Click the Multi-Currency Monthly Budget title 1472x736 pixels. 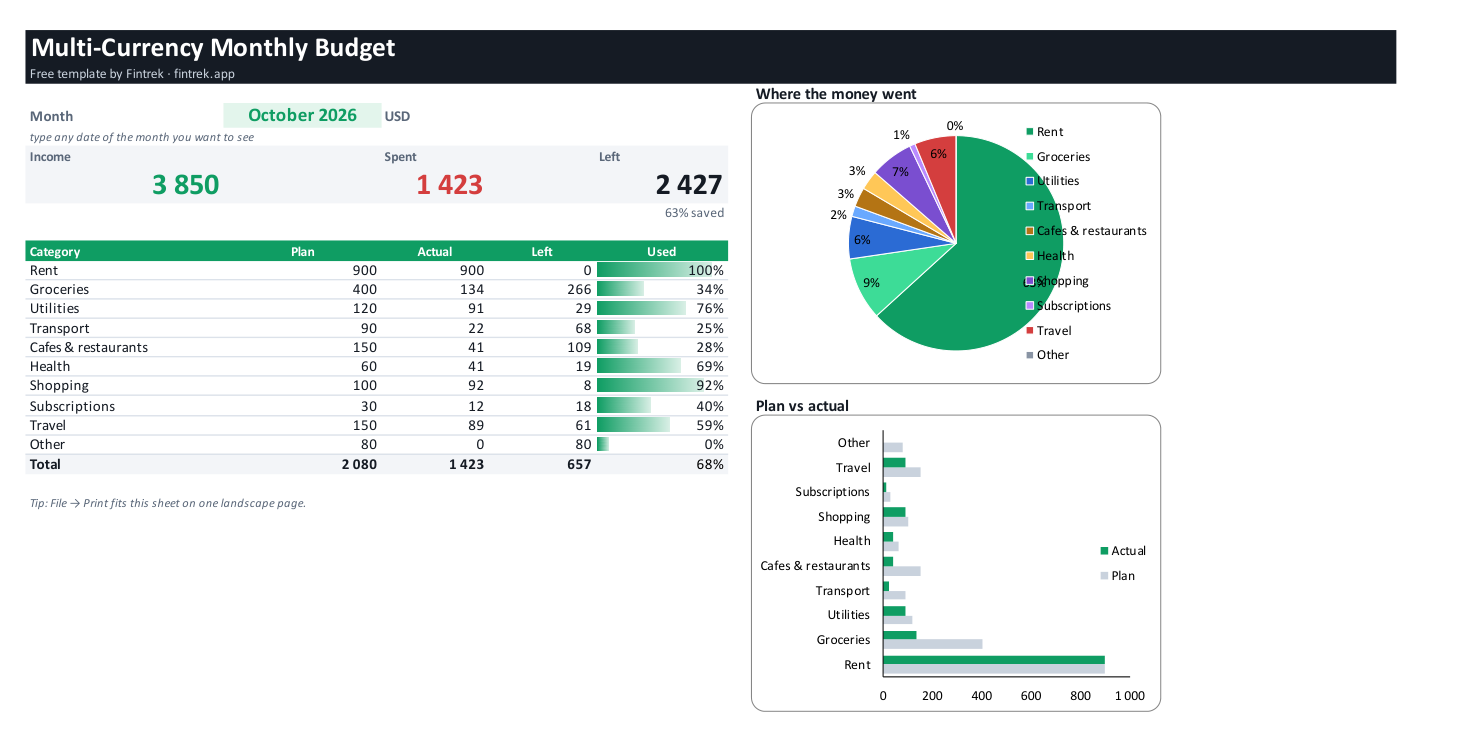pyautogui.click(x=213, y=47)
